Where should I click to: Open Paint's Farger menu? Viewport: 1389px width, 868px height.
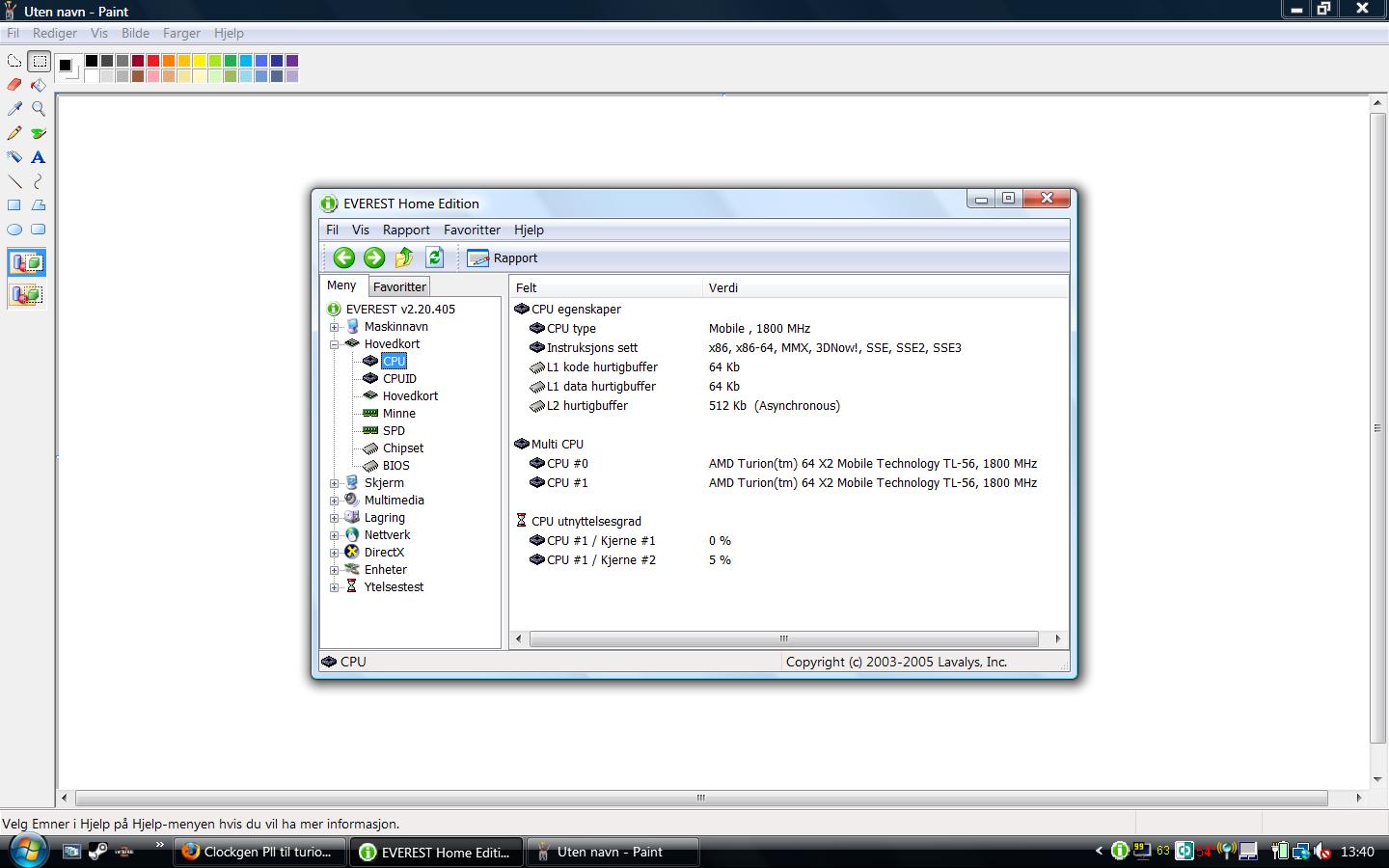click(181, 33)
